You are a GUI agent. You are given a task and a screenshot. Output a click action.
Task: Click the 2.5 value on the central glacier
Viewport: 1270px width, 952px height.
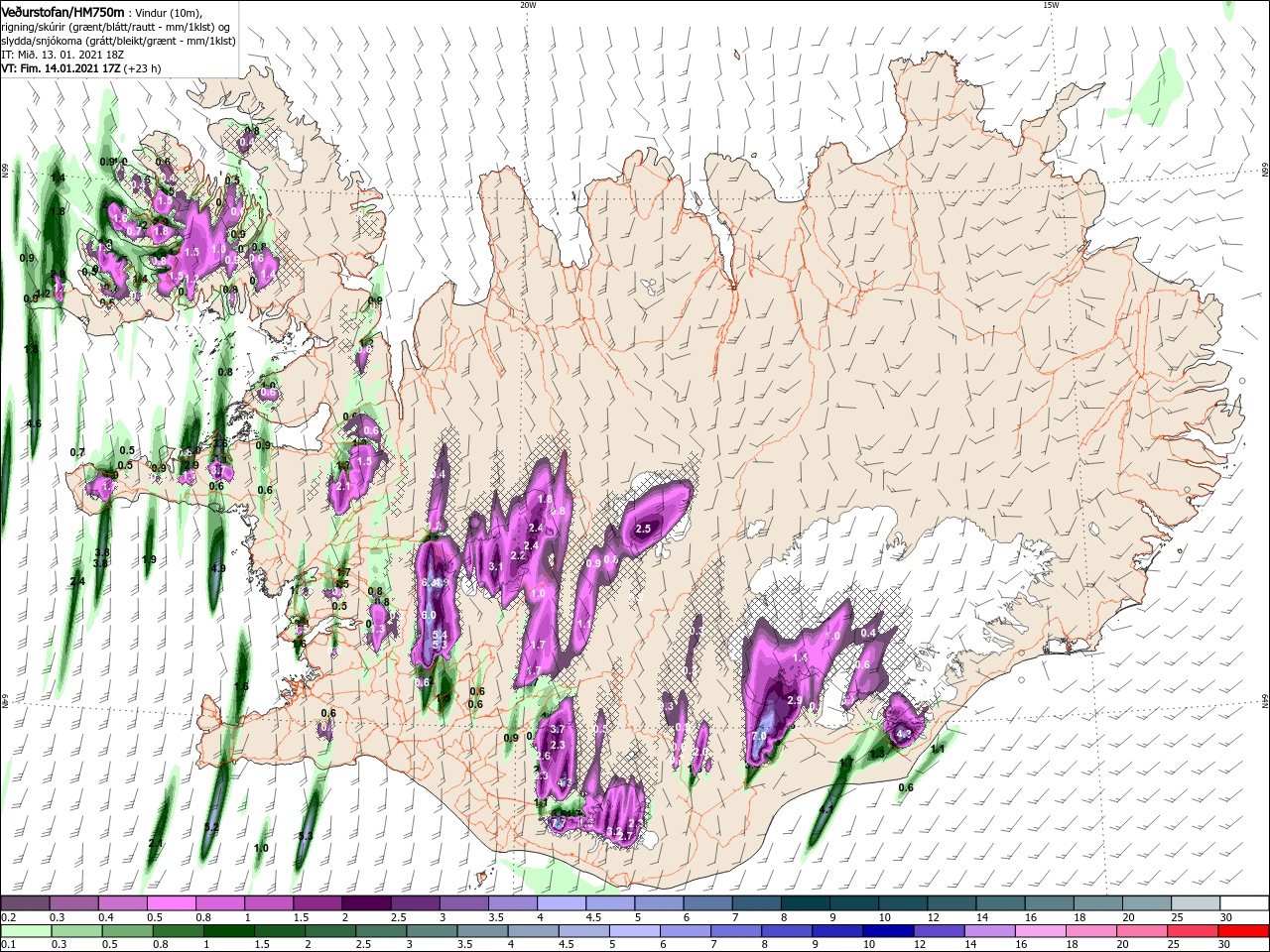[x=643, y=529]
